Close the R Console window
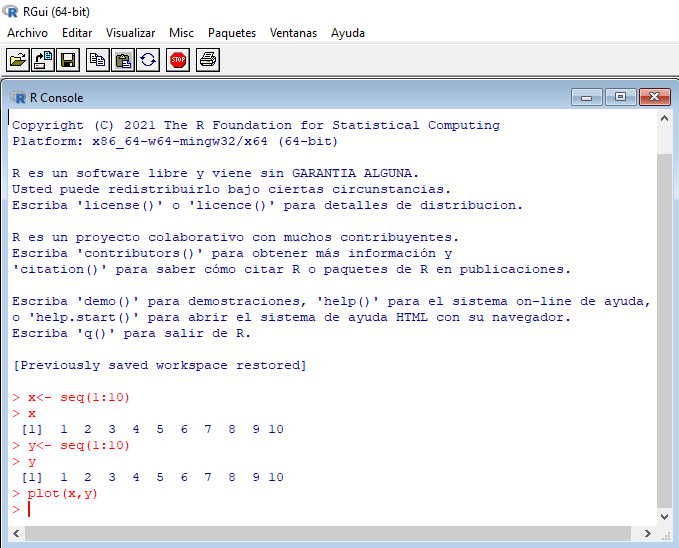Screen dimensions: 679x548 (x=655, y=97)
